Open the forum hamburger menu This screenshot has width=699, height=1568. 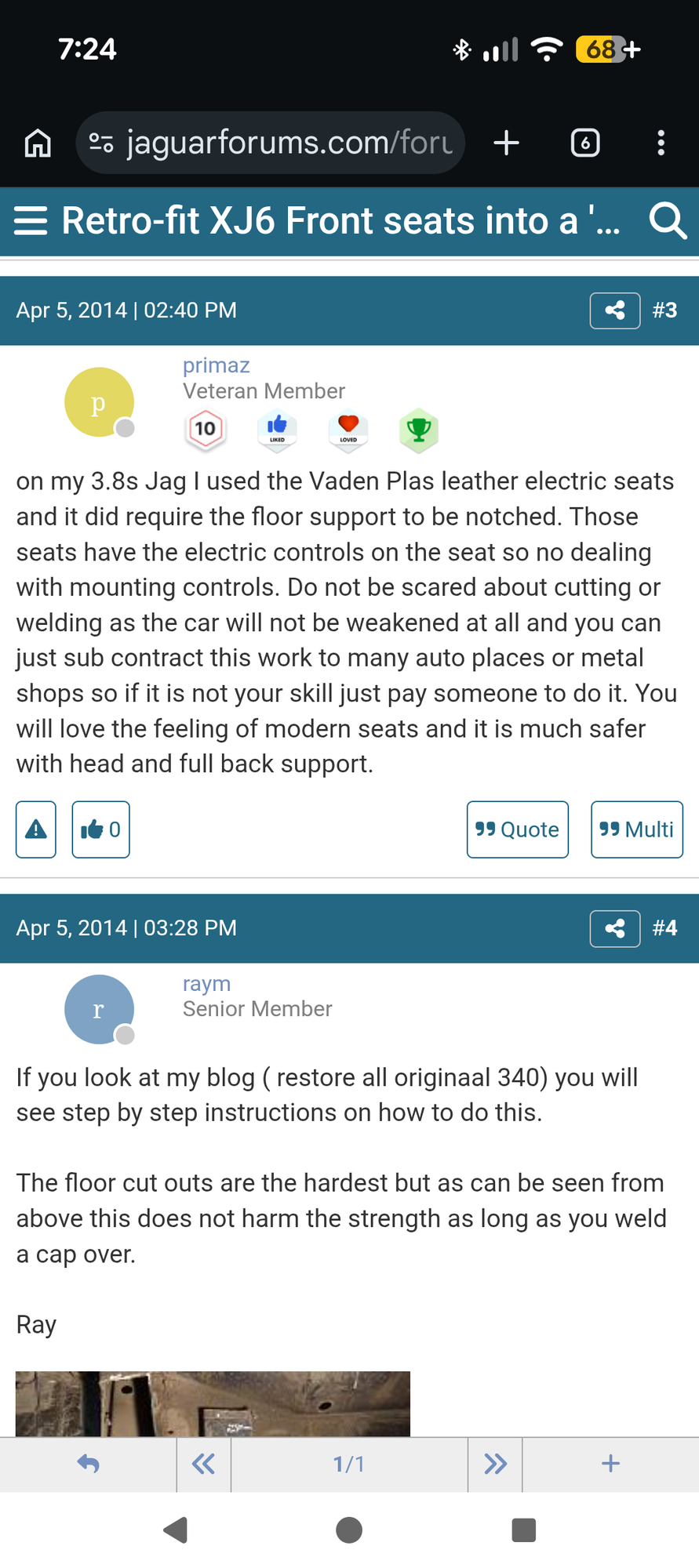click(x=31, y=221)
